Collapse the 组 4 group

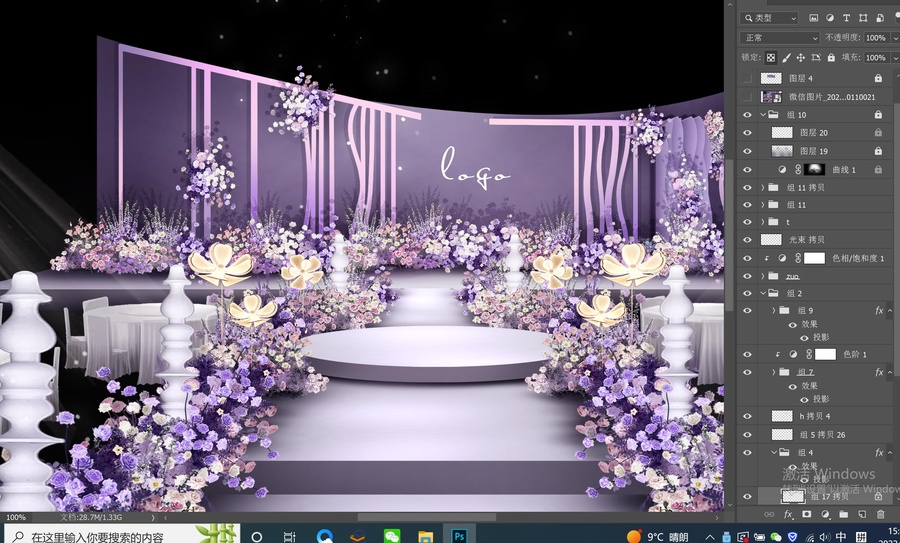[774, 452]
